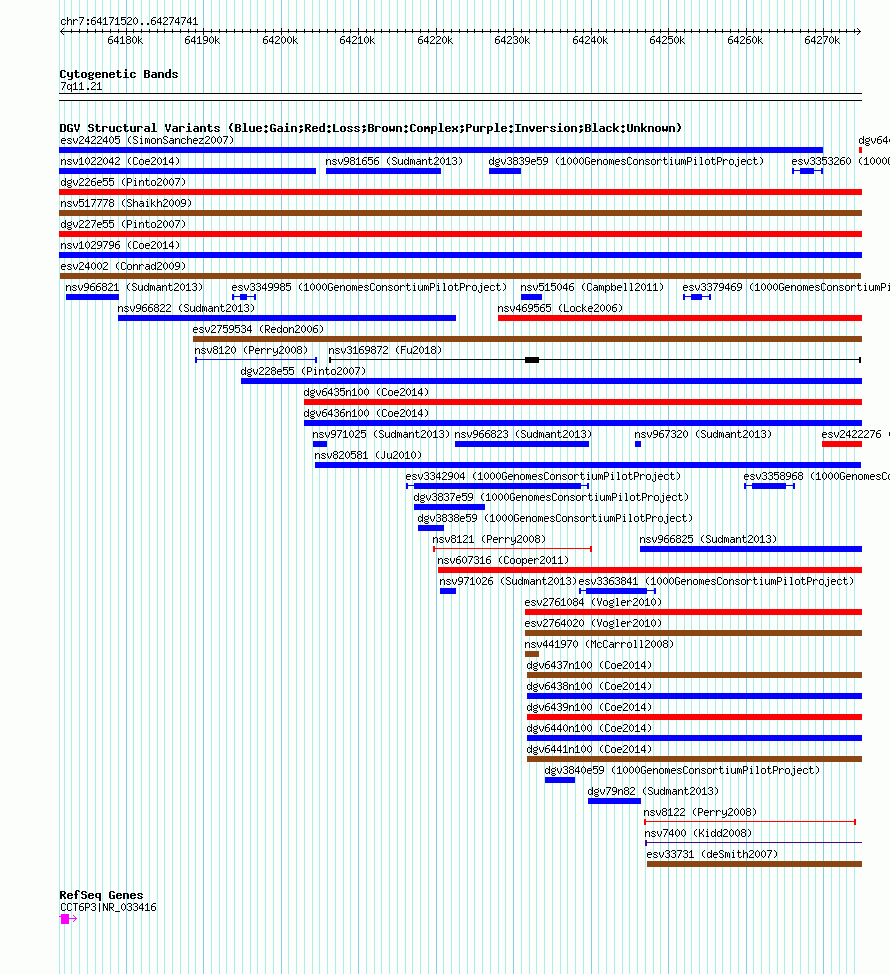
Task: Click nsv966825 (Sudmant2013) label
Action: coord(709,540)
